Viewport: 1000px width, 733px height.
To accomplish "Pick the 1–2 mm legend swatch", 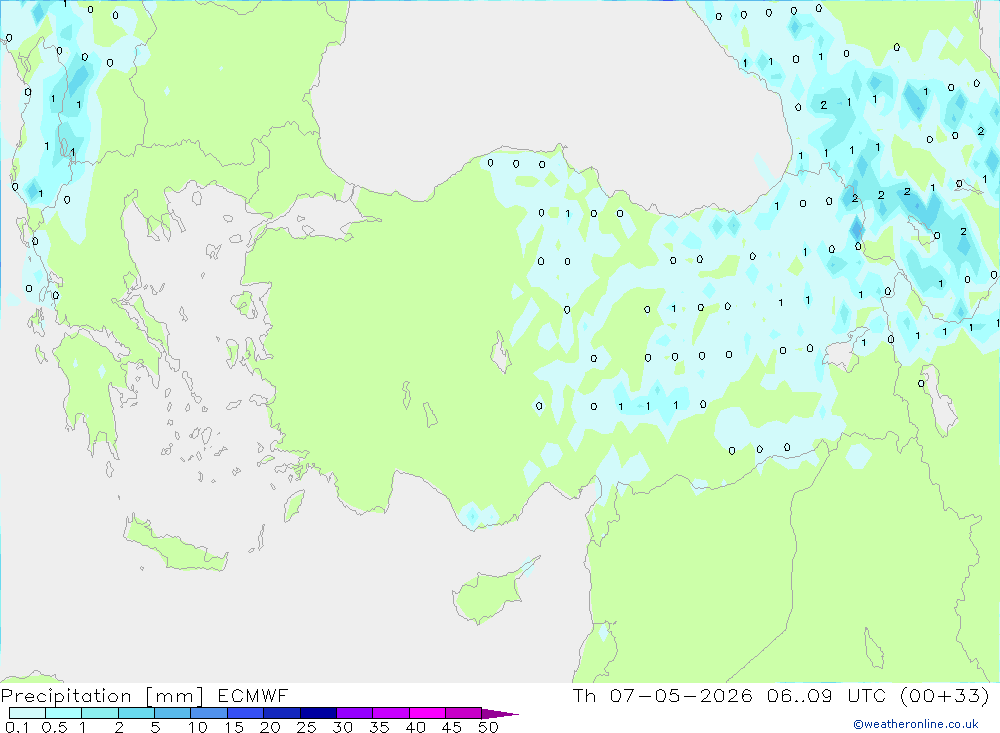I will coord(99,713).
